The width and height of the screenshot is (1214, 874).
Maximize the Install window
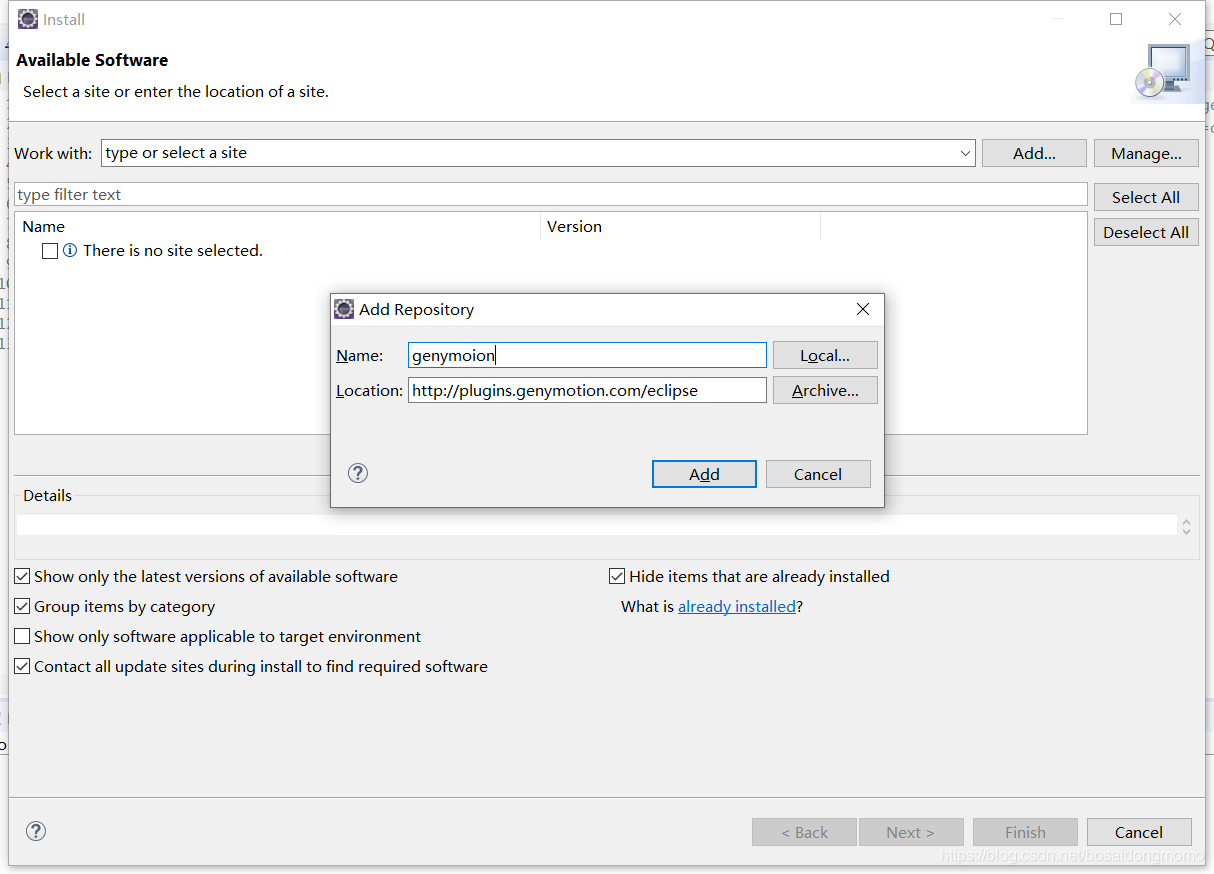(x=1116, y=19)
